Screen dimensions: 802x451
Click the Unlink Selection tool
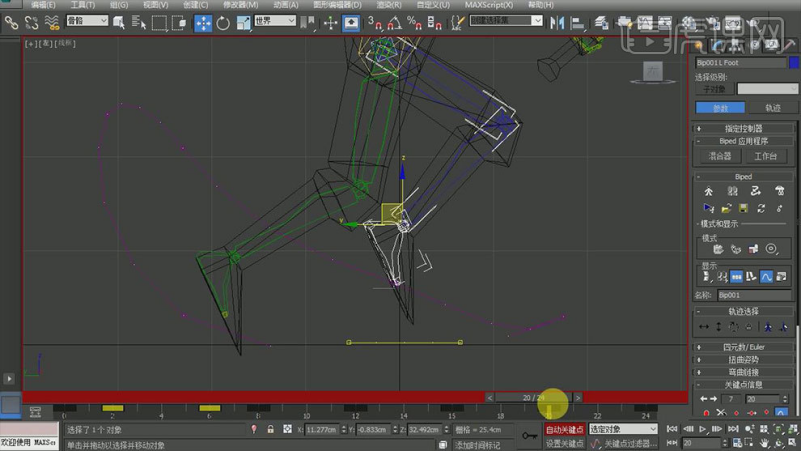pos(31,22)
